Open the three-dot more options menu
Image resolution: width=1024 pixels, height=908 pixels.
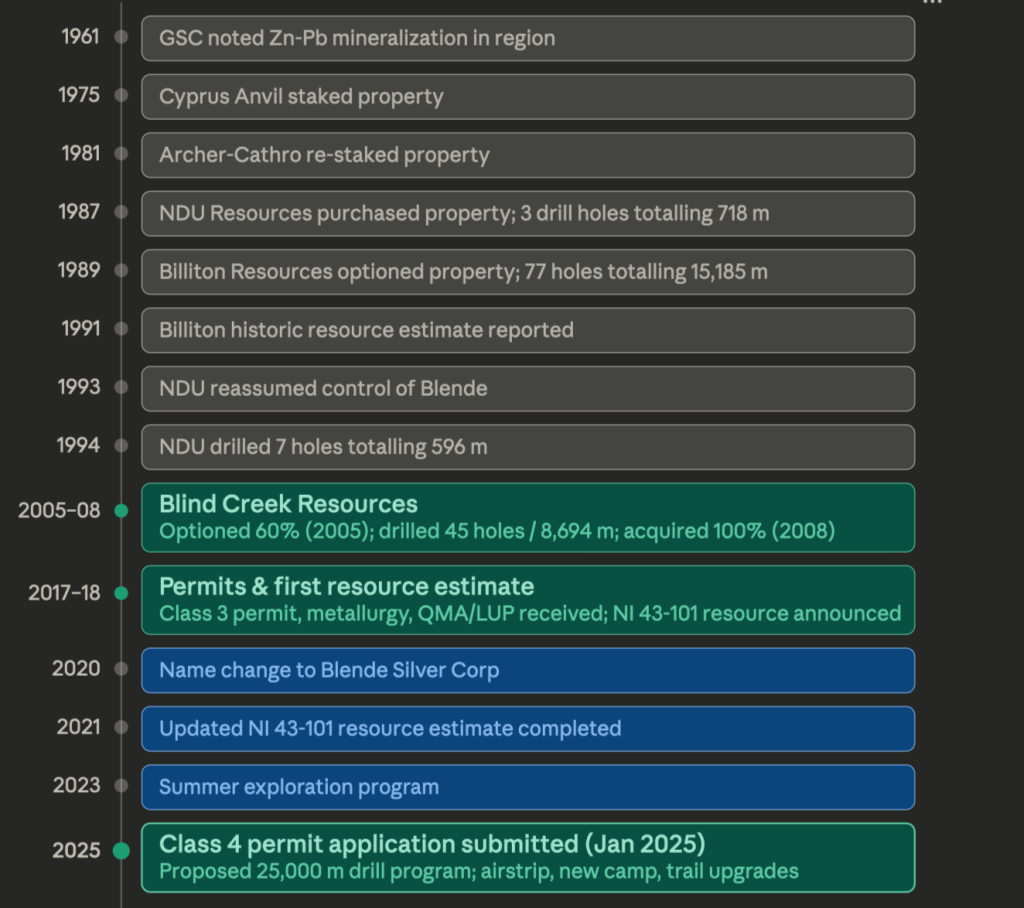pyautogui.click(x=932, y=3)
